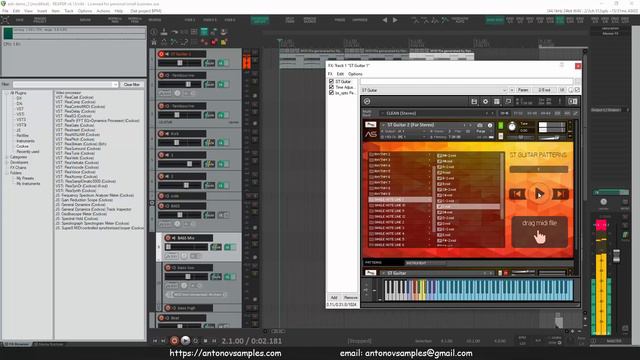640x360 pixels.
Task: Select Instruments in the FX browser tree
Action: tap(25, 141)
